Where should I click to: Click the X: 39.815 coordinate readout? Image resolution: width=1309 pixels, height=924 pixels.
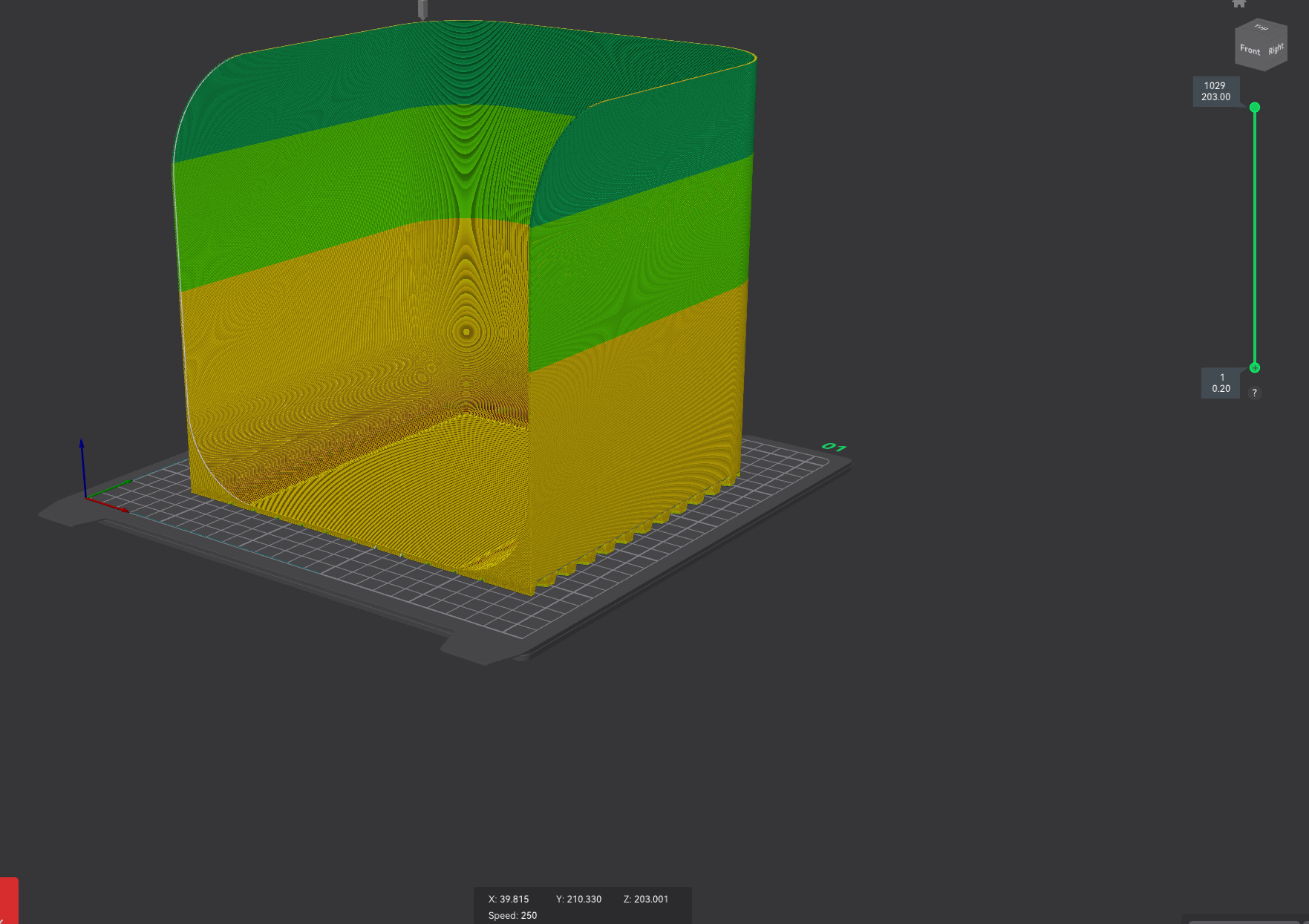[509, 899]
